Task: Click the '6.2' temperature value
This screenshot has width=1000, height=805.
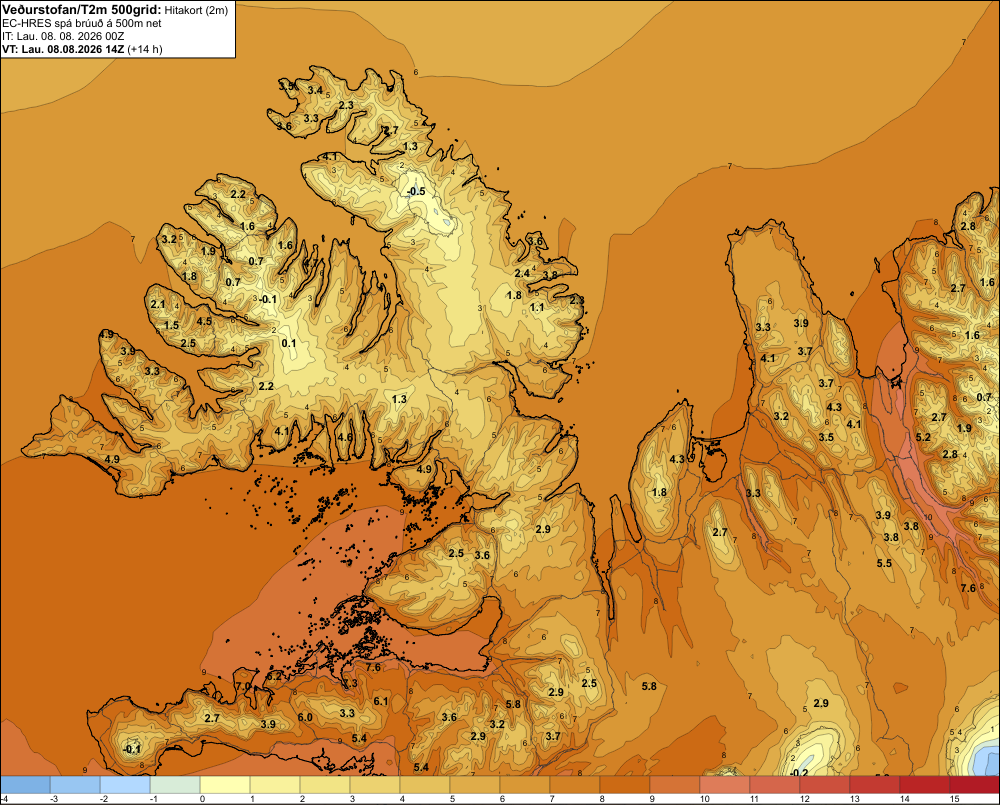Action: pyautogui.click(x=274, y=676)
